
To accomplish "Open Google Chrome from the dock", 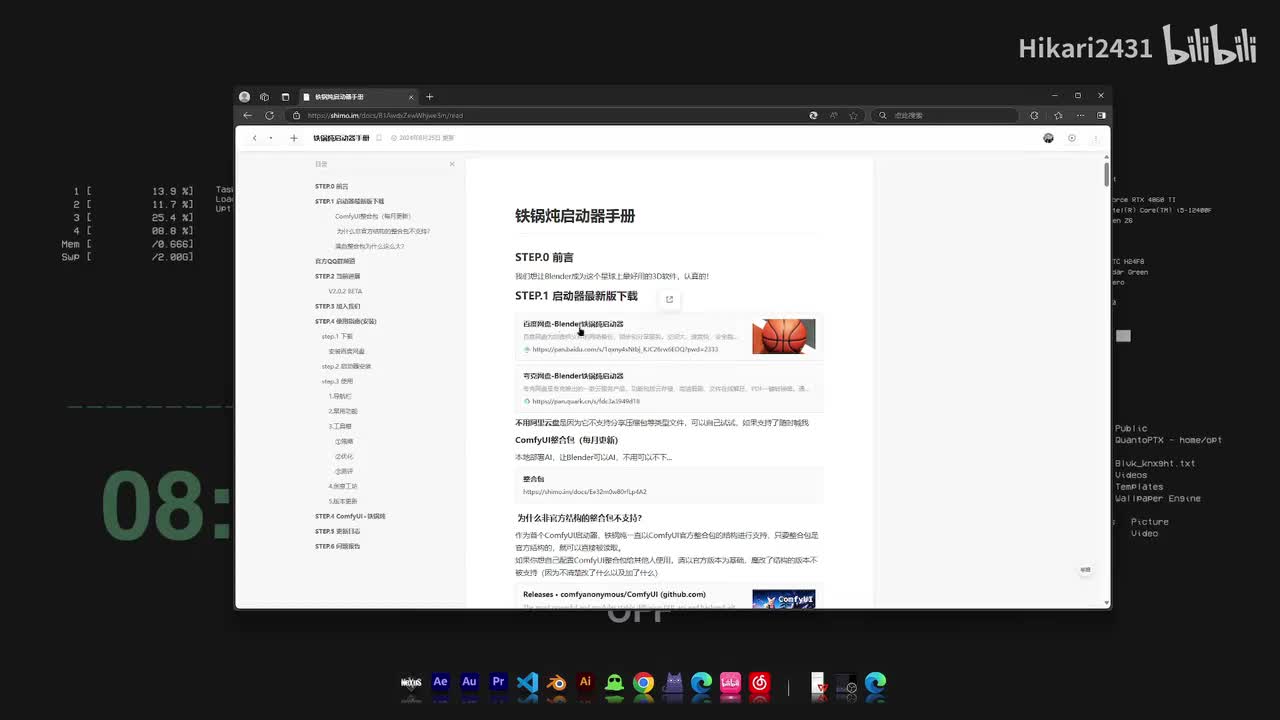I will click(x=644, y=683).
